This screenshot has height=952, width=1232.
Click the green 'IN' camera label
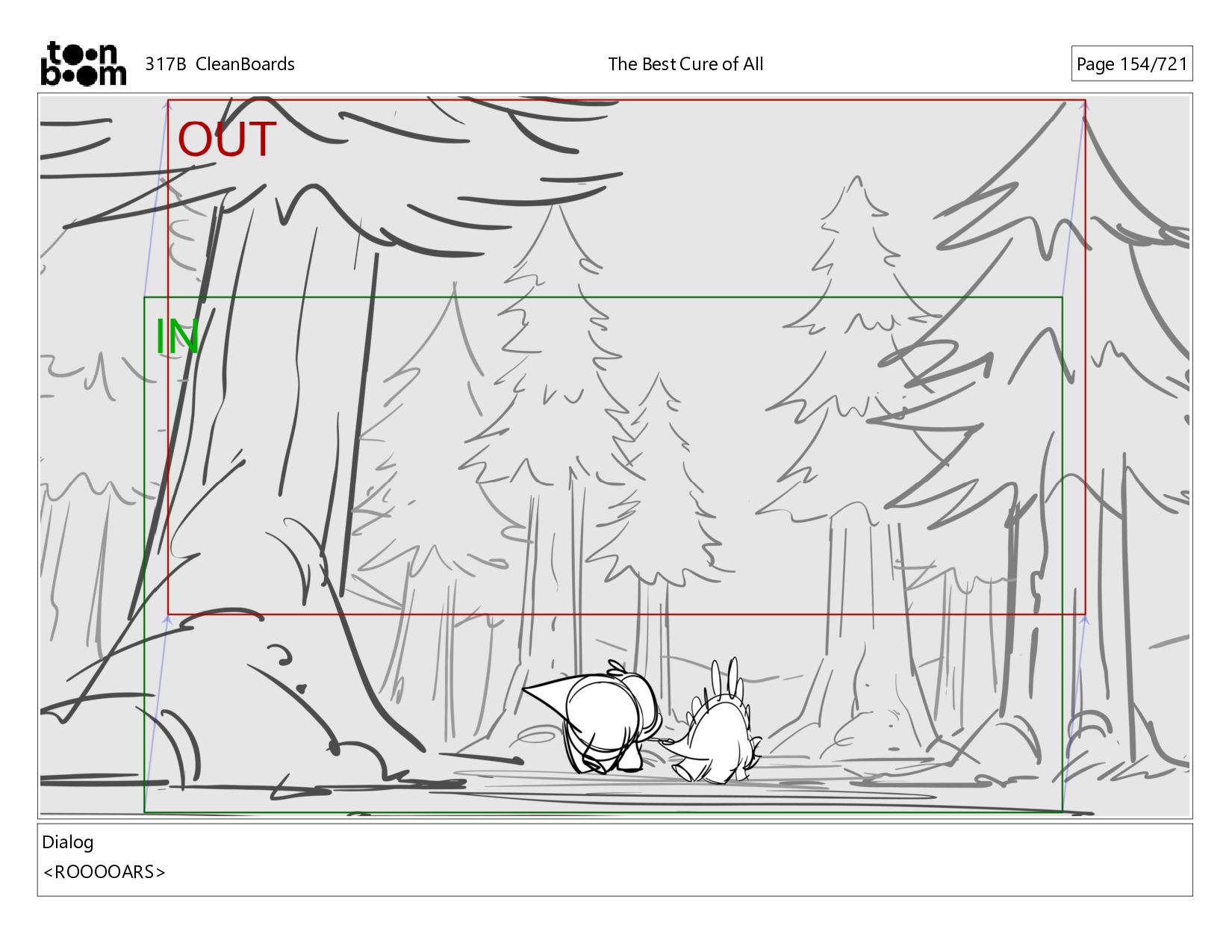(x=177, y=337)
